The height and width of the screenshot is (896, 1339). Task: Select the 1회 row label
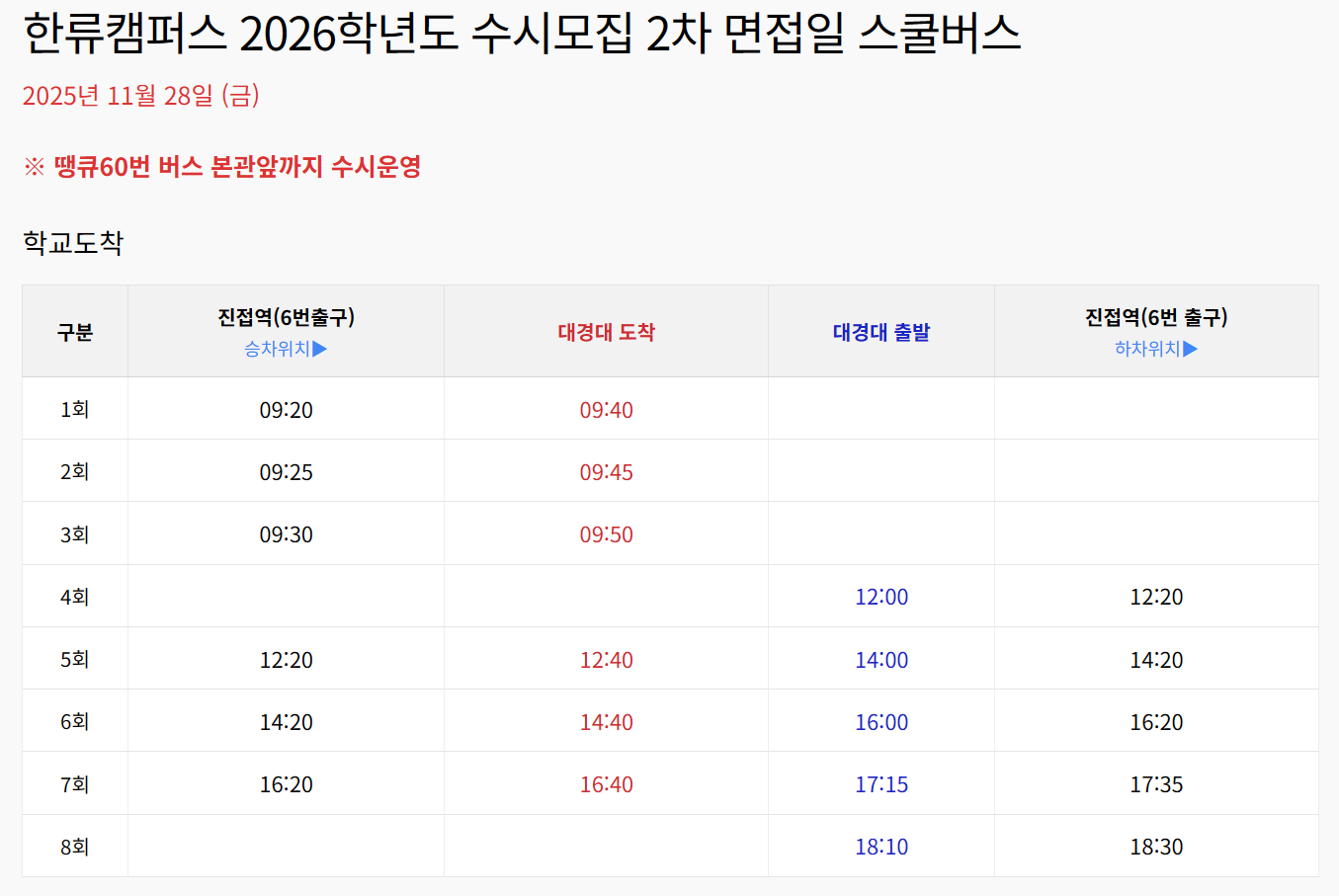75,410
